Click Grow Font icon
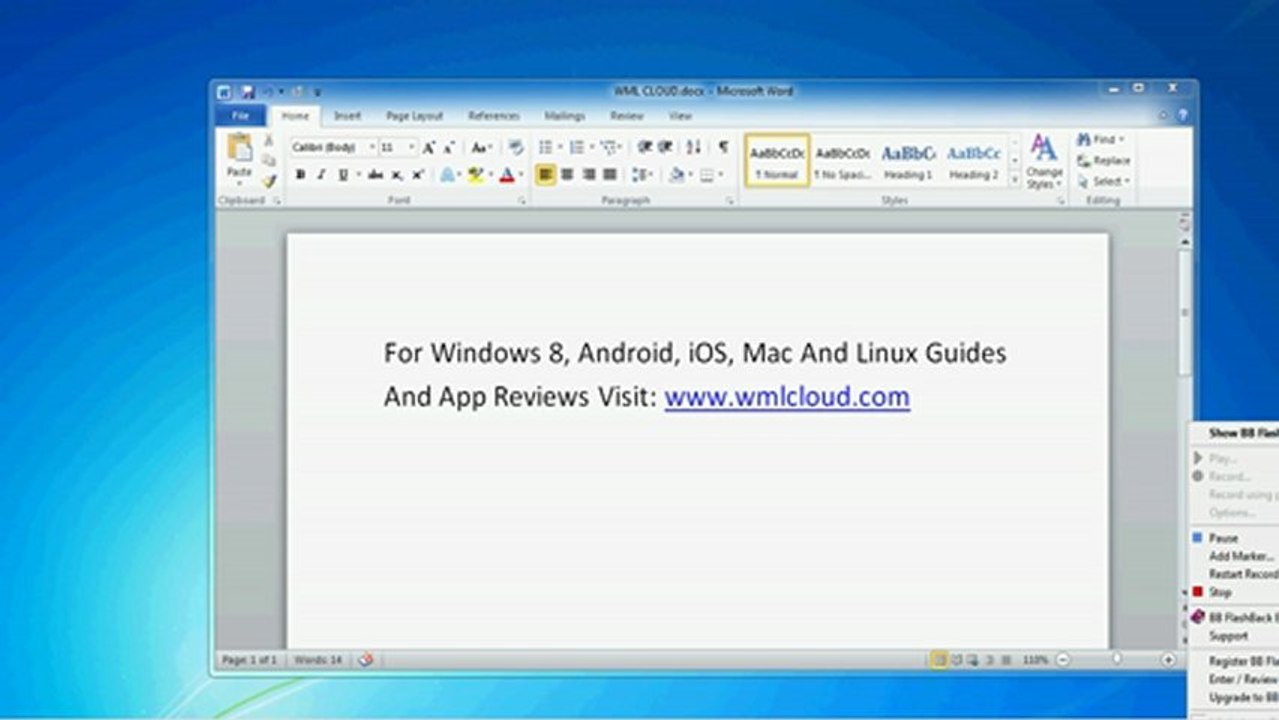The width and height of the screenshot is (1279, 720). coord(428,147)
